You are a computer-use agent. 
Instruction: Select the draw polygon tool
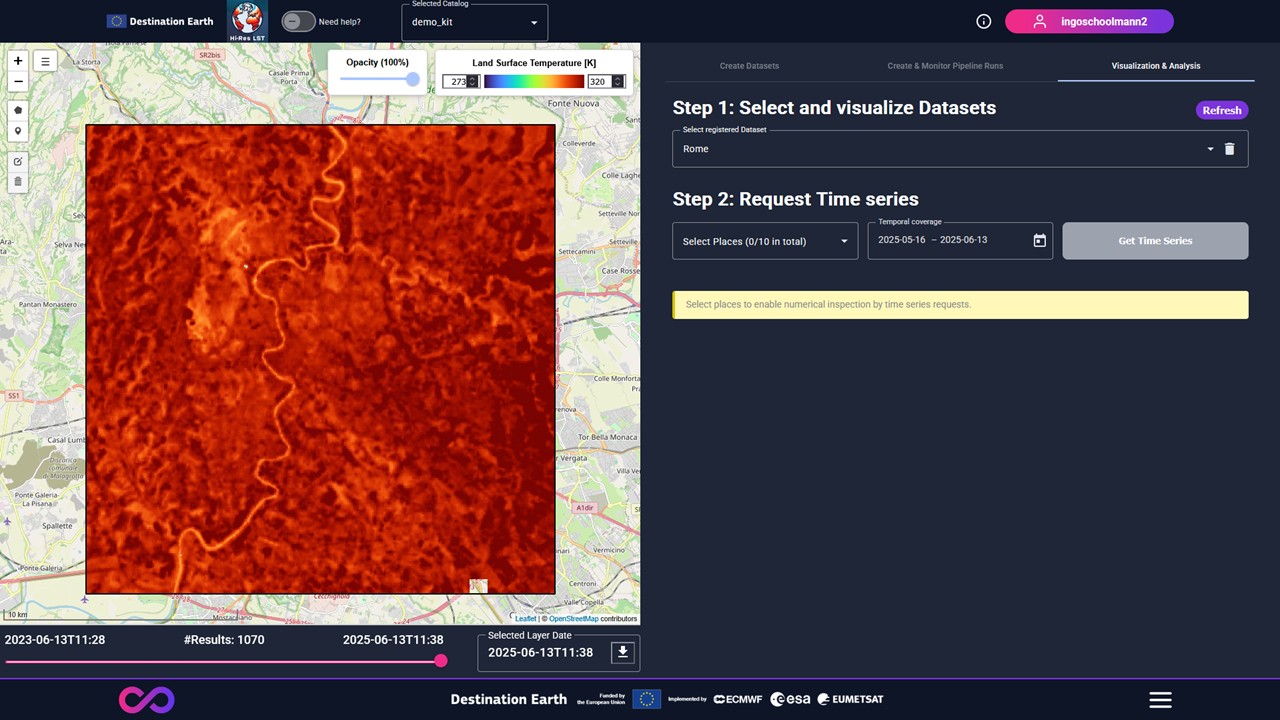tap(18, 110)
